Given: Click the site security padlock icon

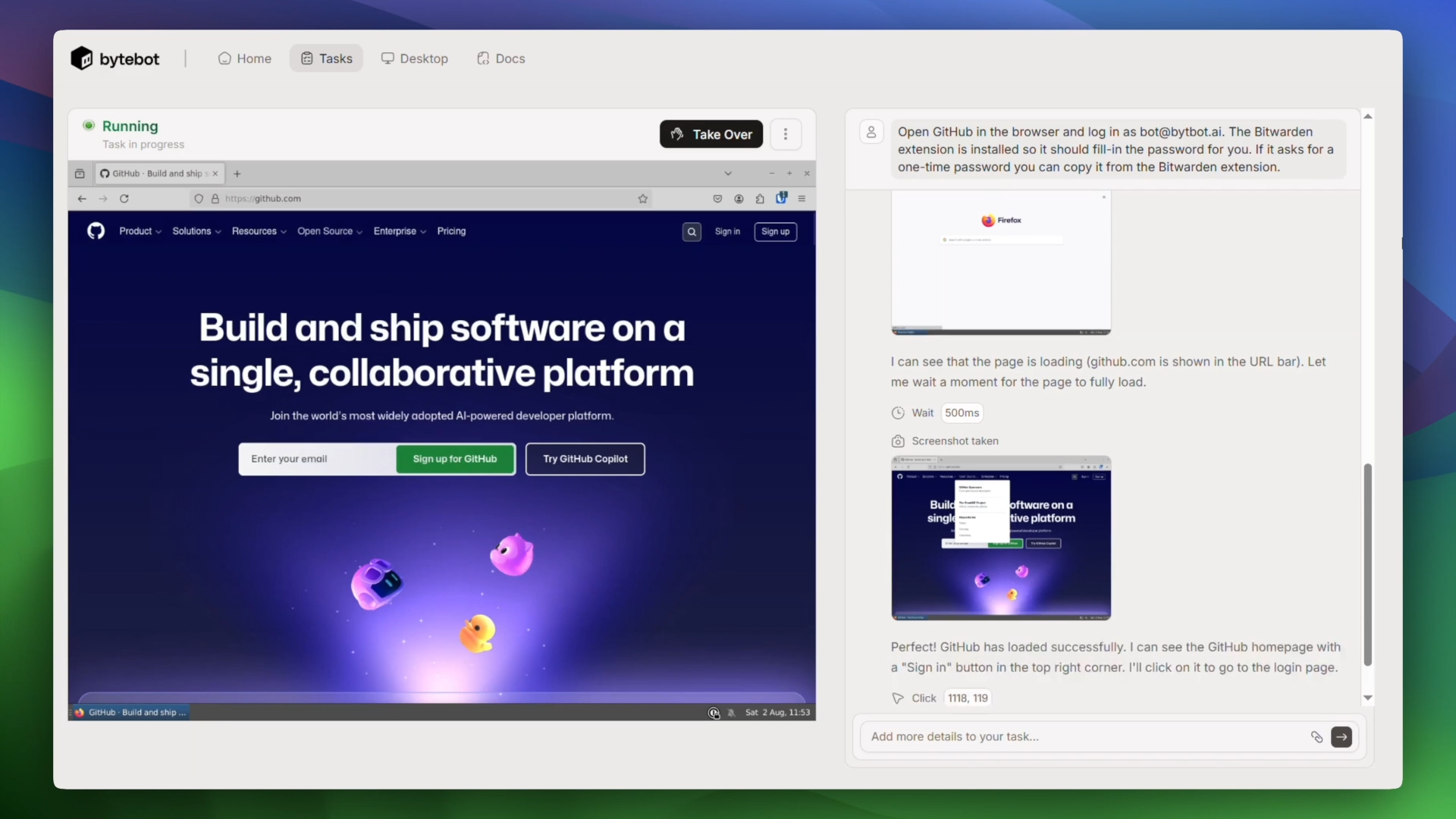Looking at the screenshot, I should [215, 199].
